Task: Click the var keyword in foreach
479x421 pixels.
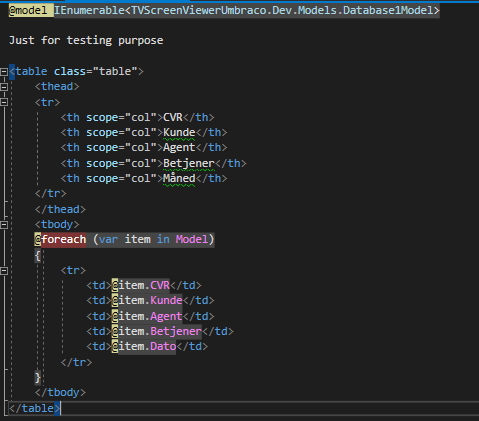Action: (x=108, y=240)
